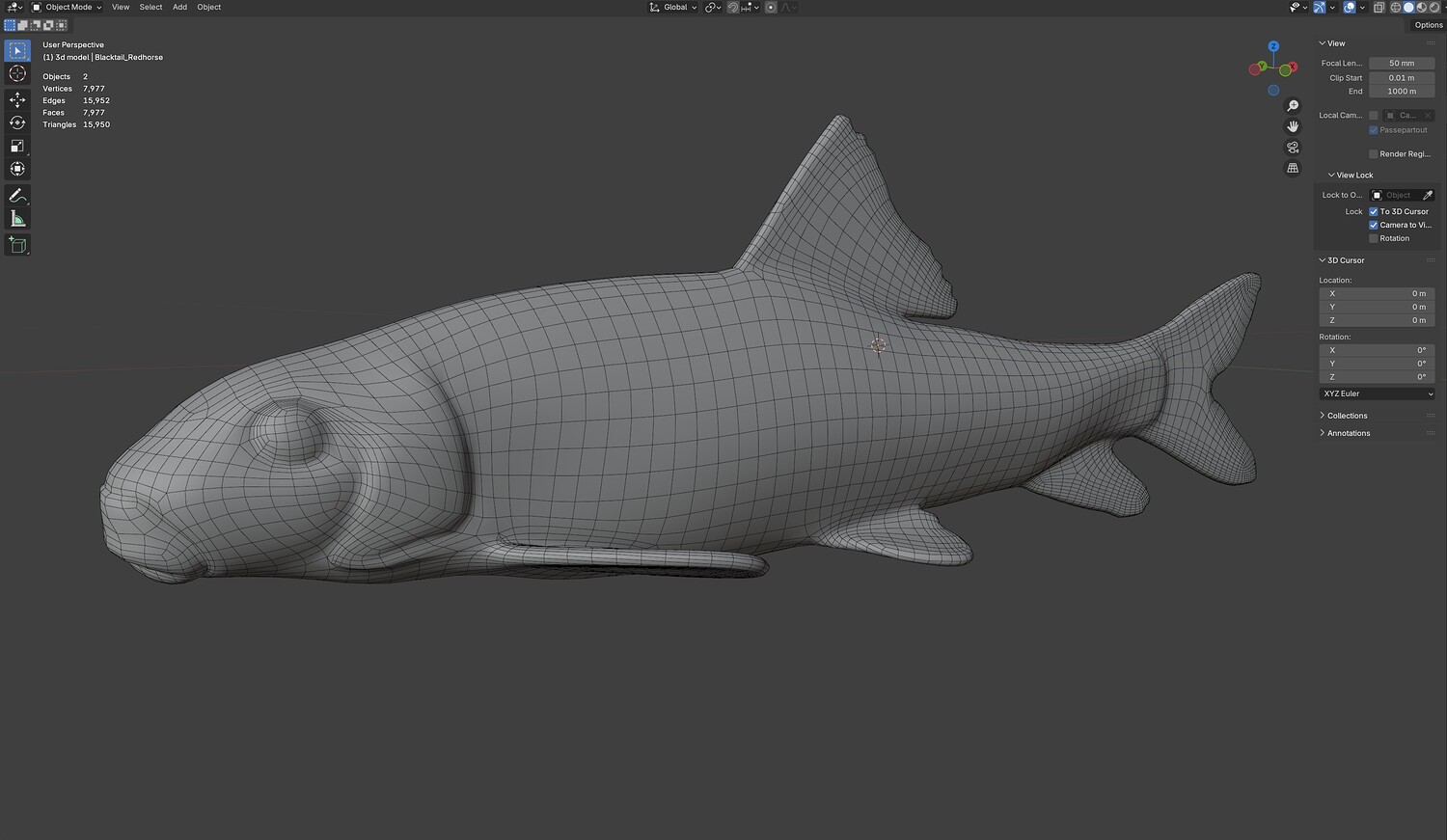Viewport: 1447px width, 840px height.
Task: Open the Select menu
Action: coord(151,7)
